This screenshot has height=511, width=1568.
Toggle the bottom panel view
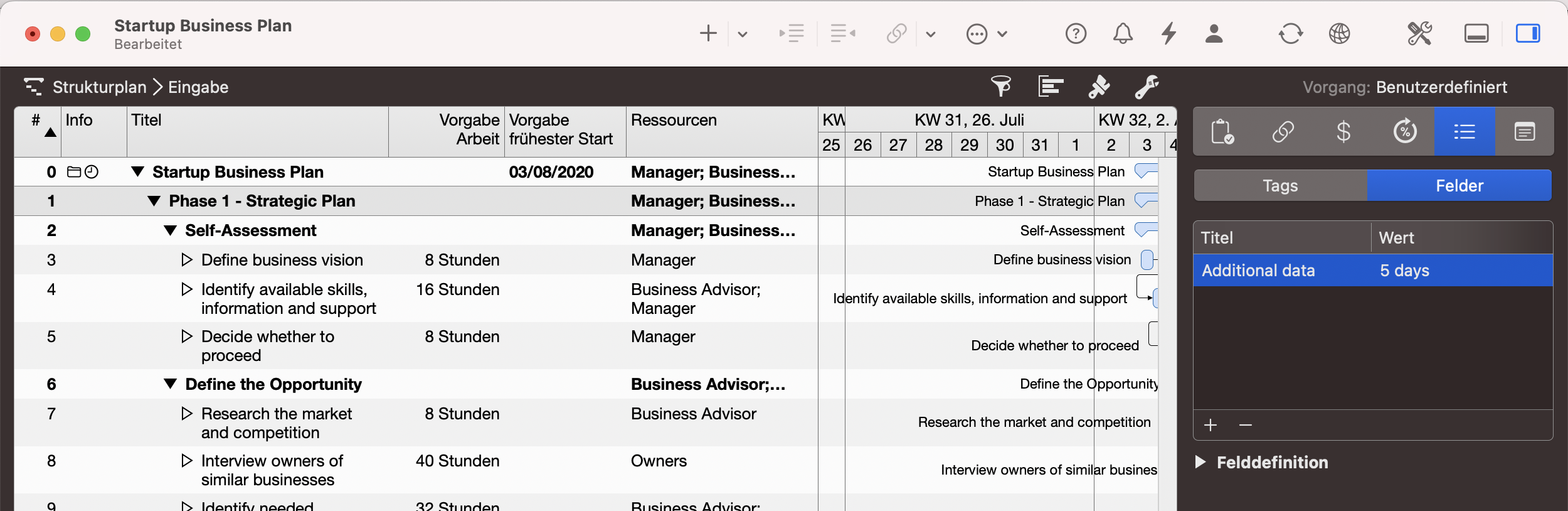(x=1476, y=33)
